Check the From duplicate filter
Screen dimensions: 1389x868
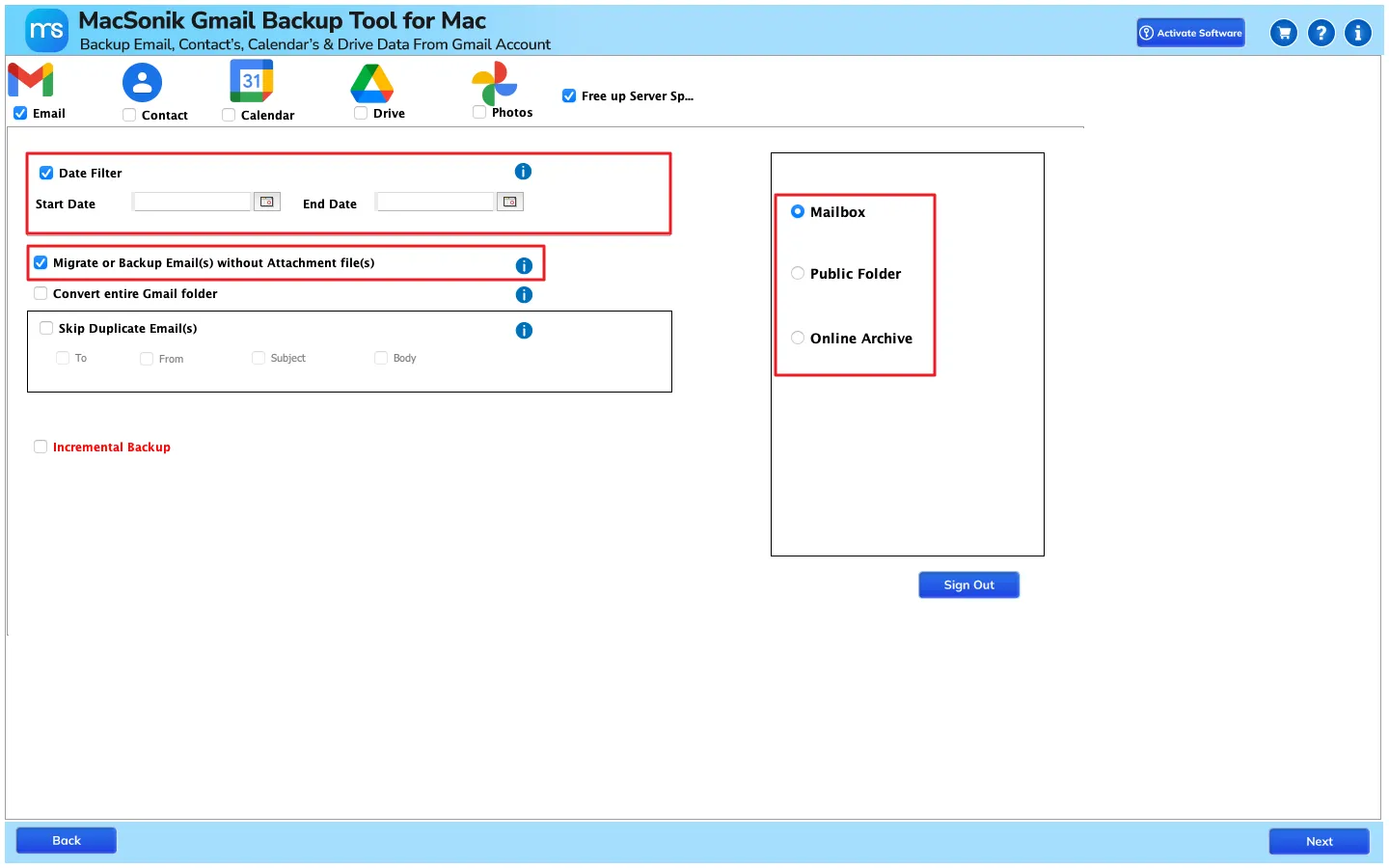(147, 359)
